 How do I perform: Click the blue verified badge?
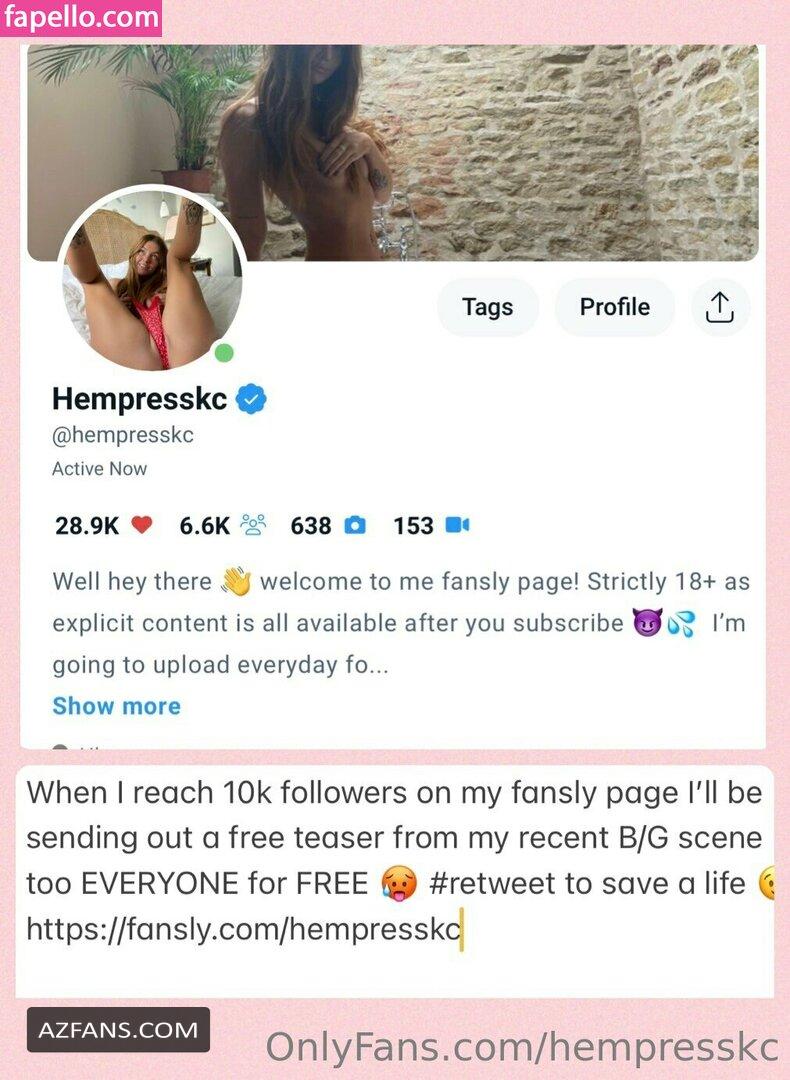pos(251,399)
